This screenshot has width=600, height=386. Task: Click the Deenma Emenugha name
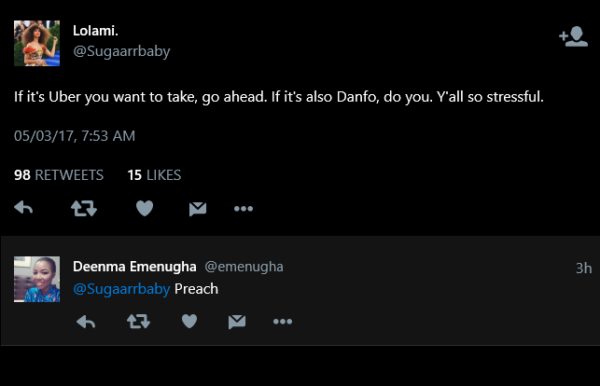135,267
